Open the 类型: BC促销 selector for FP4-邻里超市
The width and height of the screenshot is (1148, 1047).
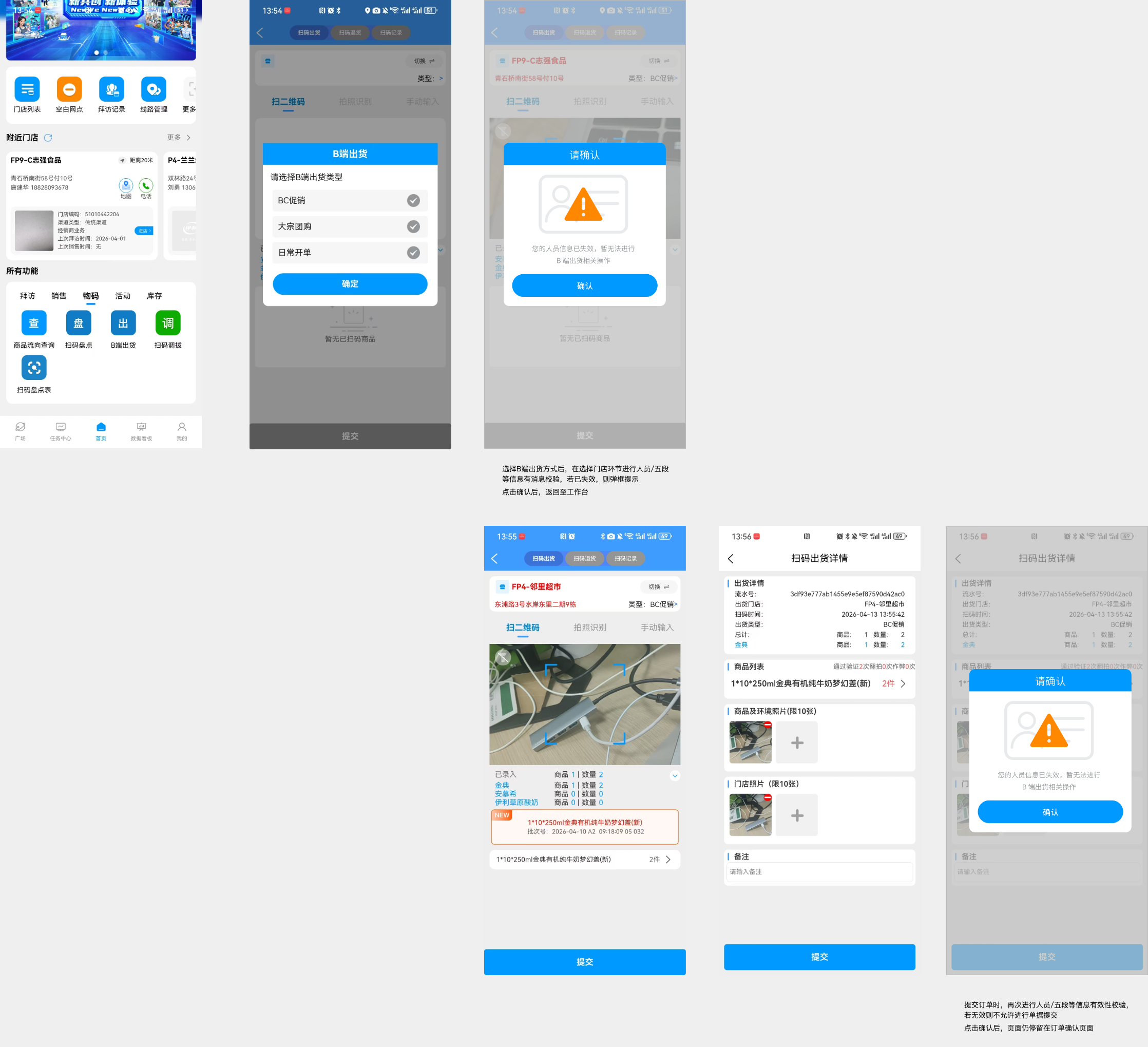[653, 604]
